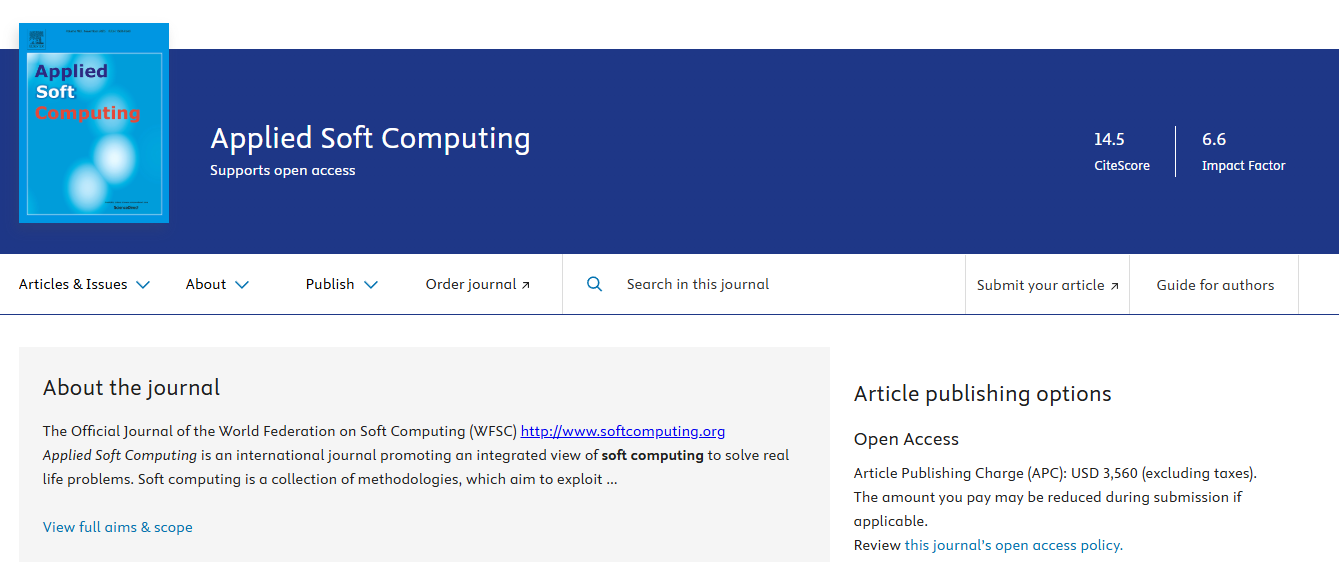Screen dimensions: 1339x562
Task: Click the 6.6 Impact Factor value
Action: coord(1214,139)
